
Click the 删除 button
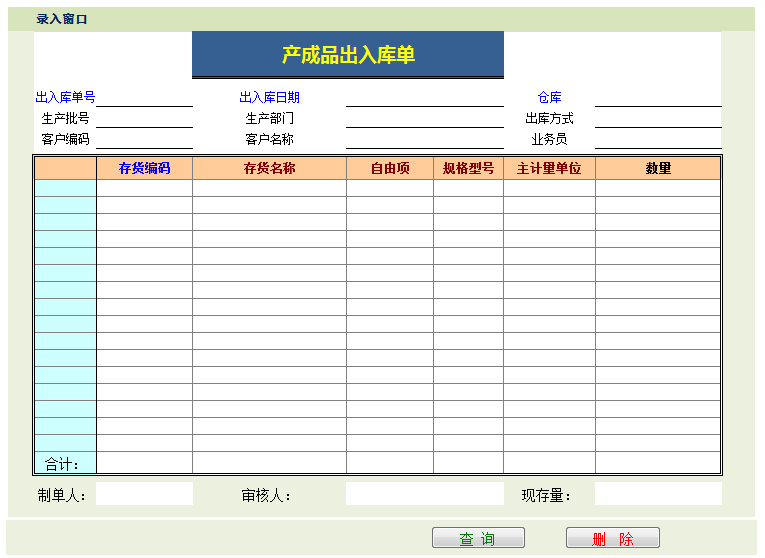[x=613, y=538]
